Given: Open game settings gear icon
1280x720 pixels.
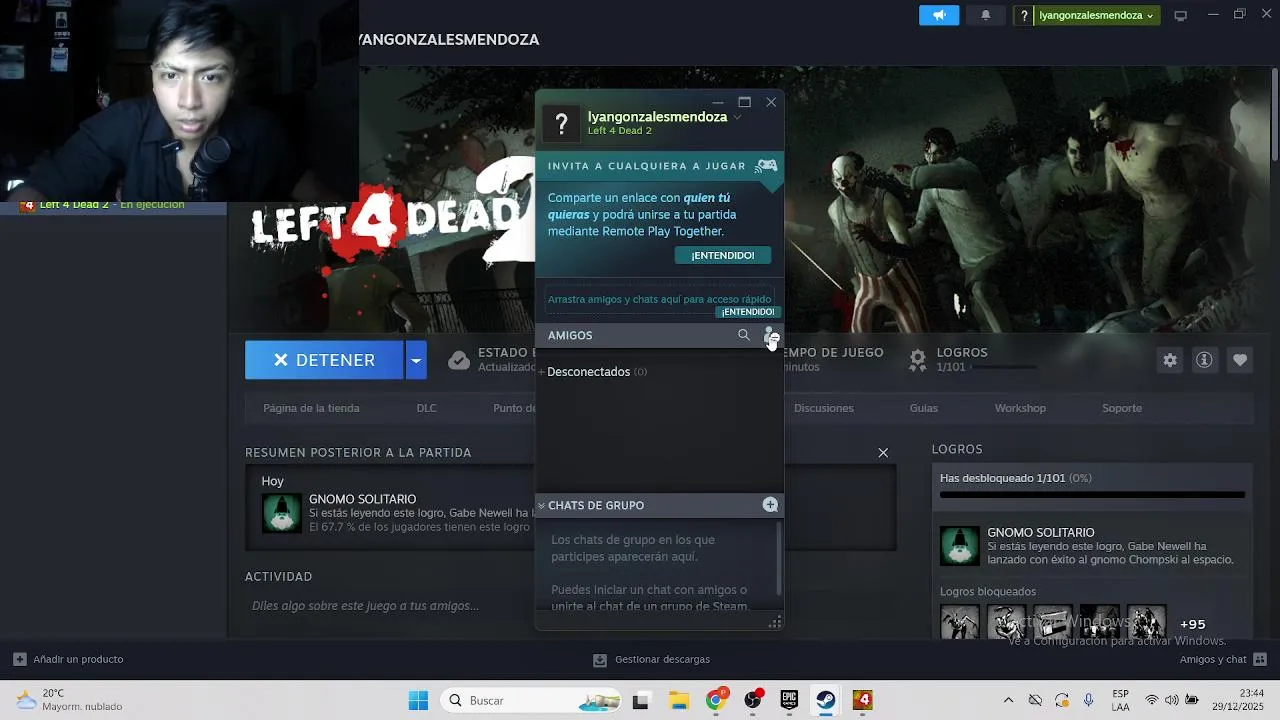Looking at the screenshot, I should click(1170, 360).
